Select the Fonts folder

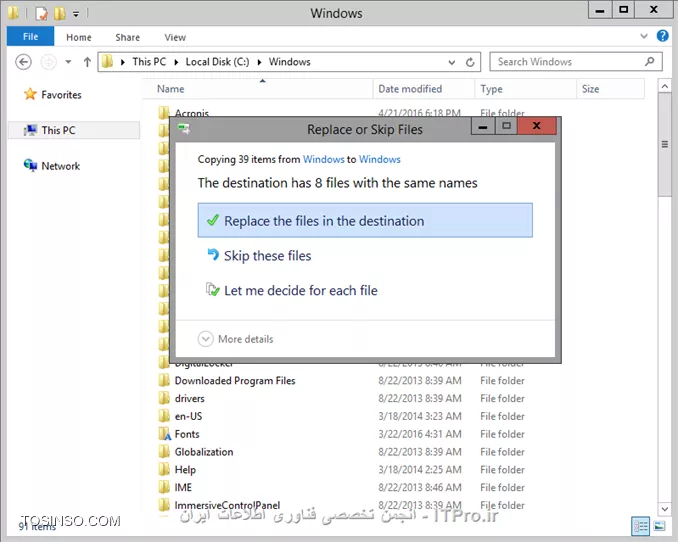point(187,434)
